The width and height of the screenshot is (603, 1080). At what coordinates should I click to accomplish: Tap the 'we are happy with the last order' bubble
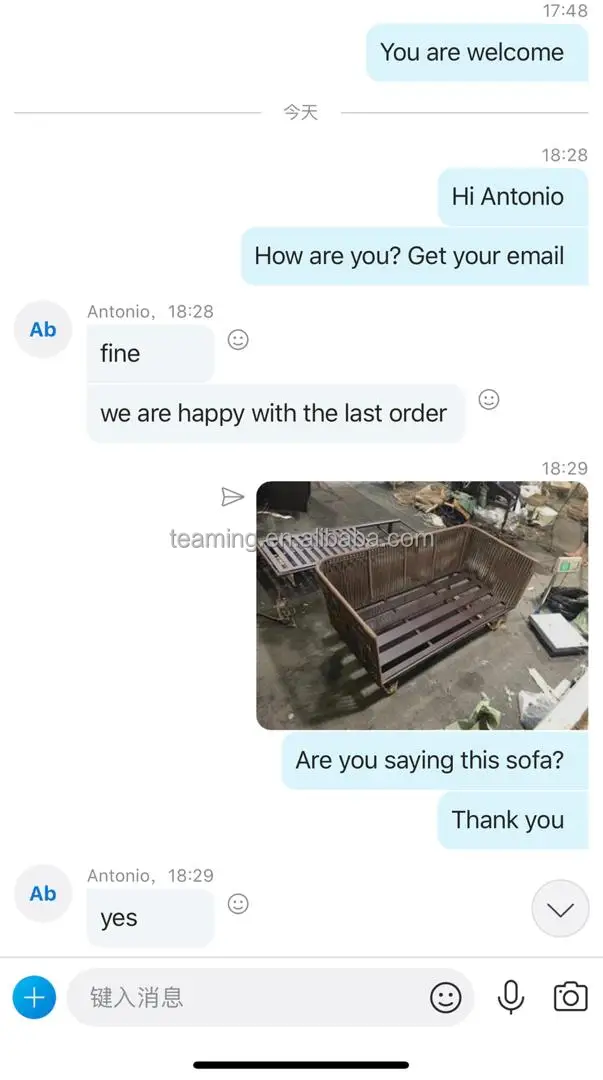(276, 413)
